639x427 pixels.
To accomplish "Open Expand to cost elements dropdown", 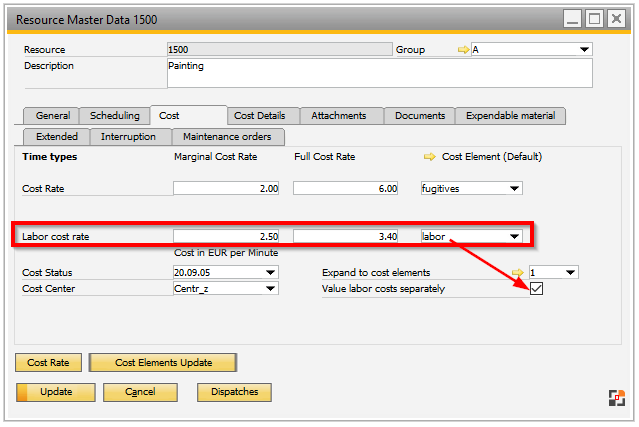I will 570,273.
